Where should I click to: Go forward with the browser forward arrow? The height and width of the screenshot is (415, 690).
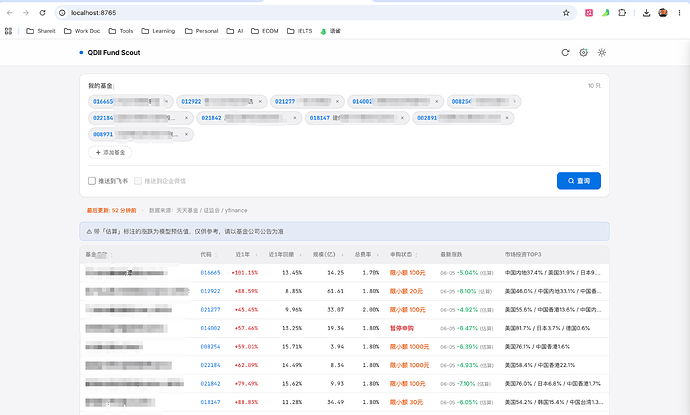click(26, 13)
